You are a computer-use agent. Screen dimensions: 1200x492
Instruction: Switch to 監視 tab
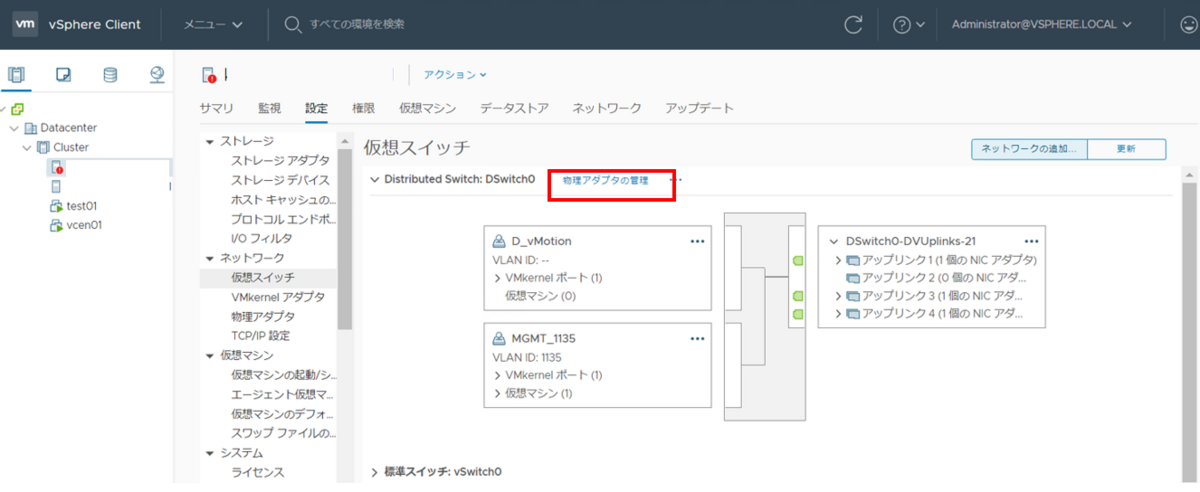[x=269, y=108]
